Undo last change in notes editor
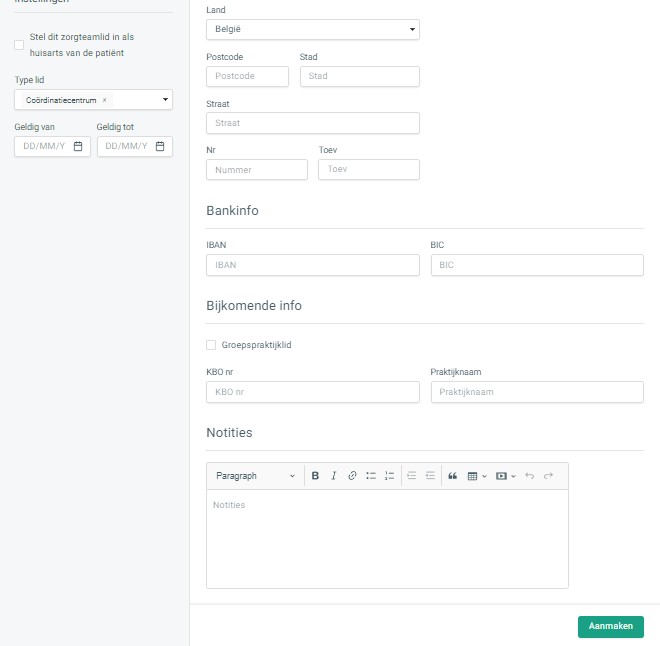 click(x=530, y=476)
